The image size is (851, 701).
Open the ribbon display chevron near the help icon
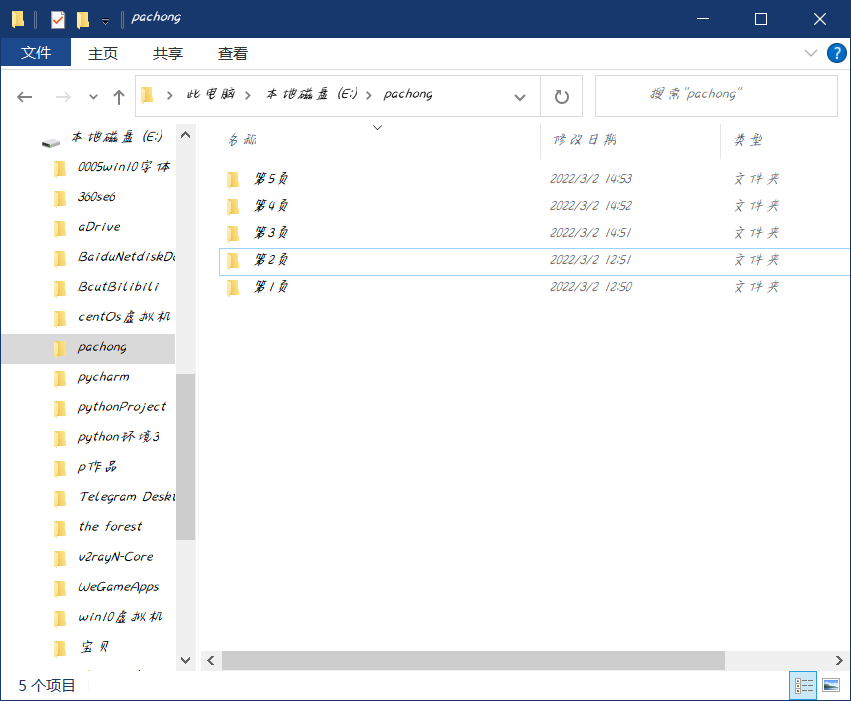pyautogui.click(x=812, y=53)
